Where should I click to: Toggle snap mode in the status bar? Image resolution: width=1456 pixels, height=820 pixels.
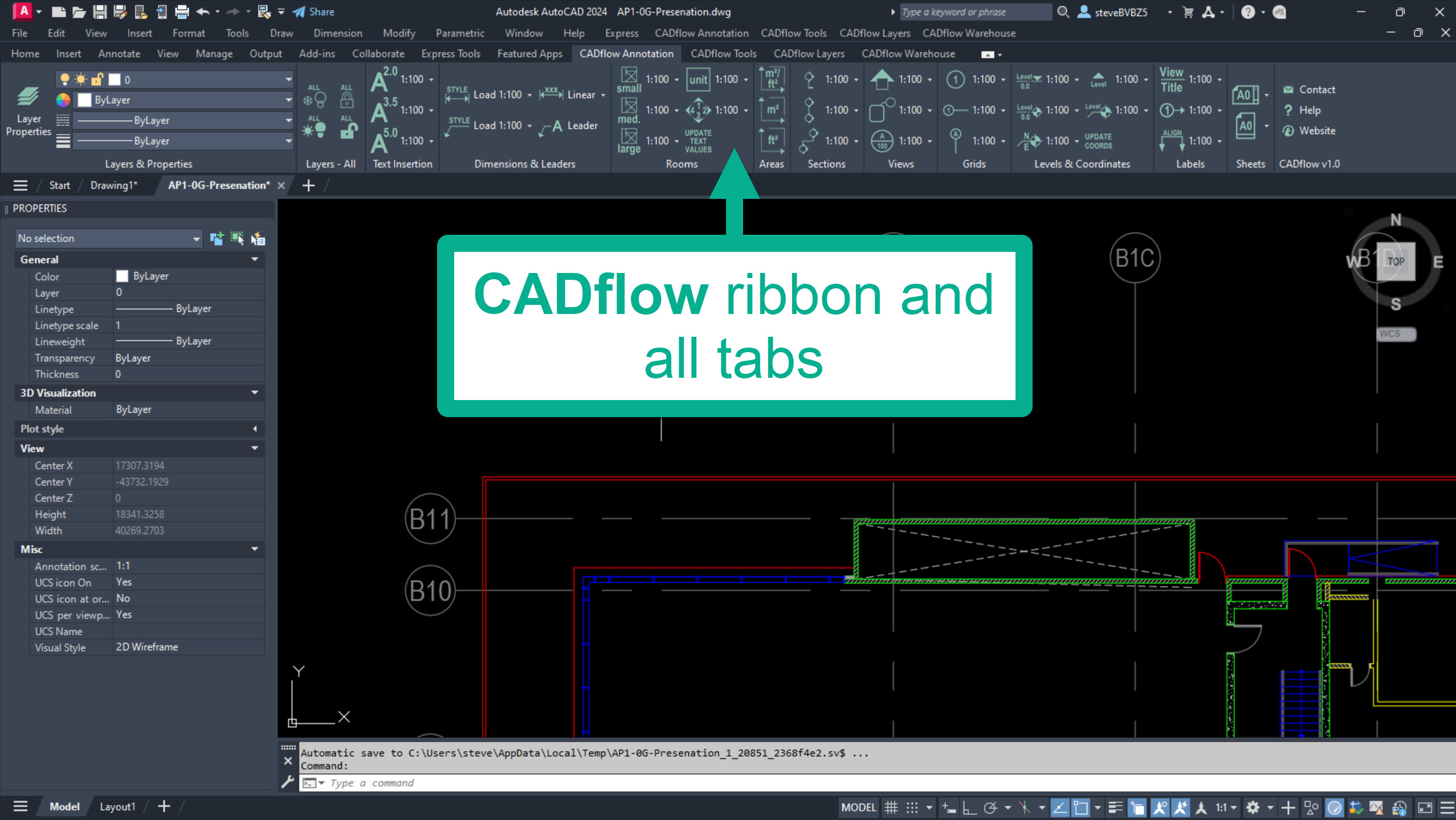pos(912,807)
